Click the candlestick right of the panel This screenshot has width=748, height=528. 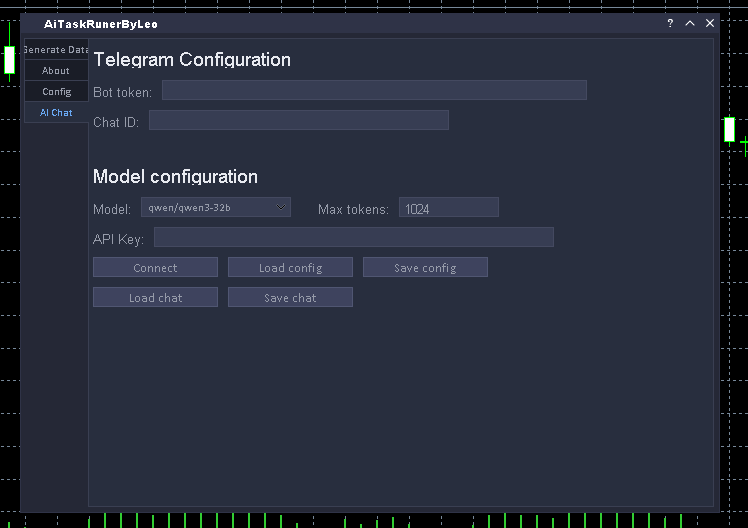pos(729,129)
